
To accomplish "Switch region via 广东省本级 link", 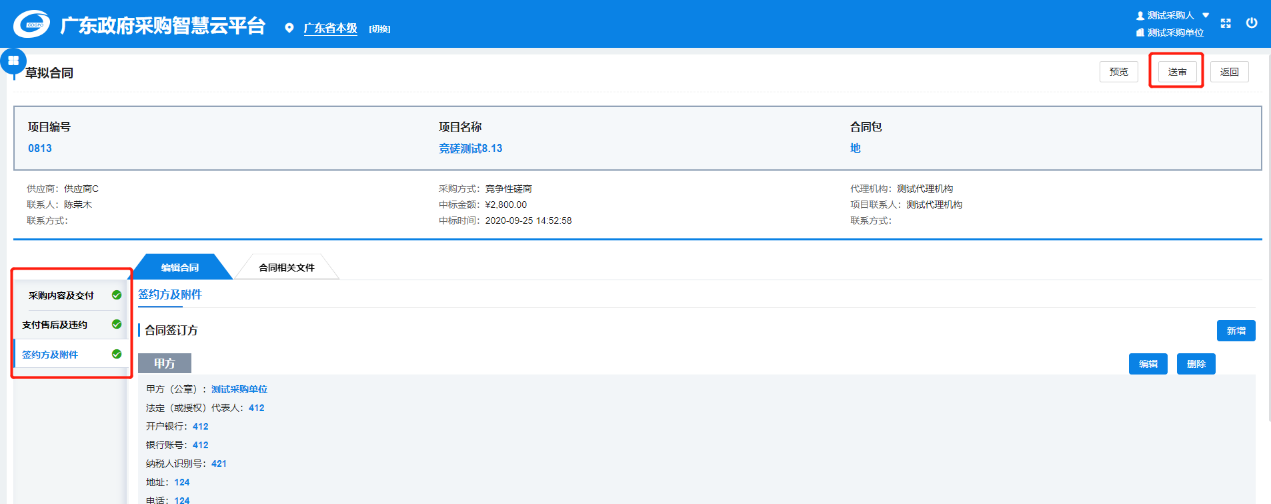I will [x=330, y=28].
